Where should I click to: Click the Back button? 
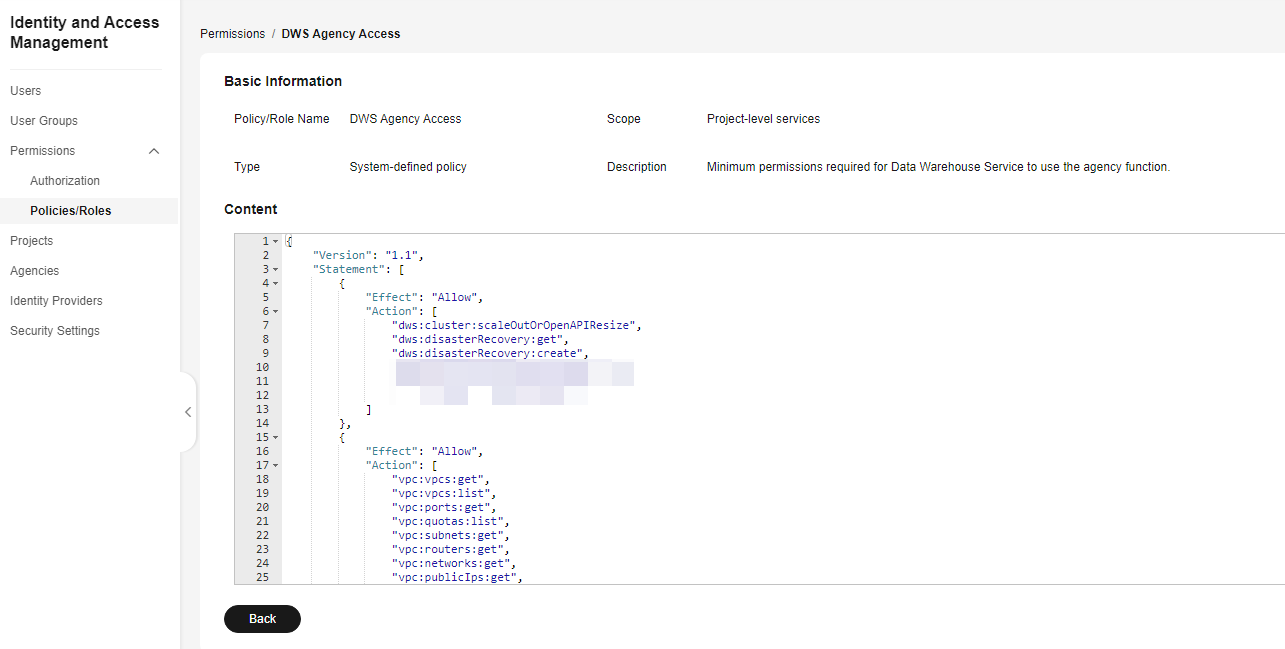[262, 619]
